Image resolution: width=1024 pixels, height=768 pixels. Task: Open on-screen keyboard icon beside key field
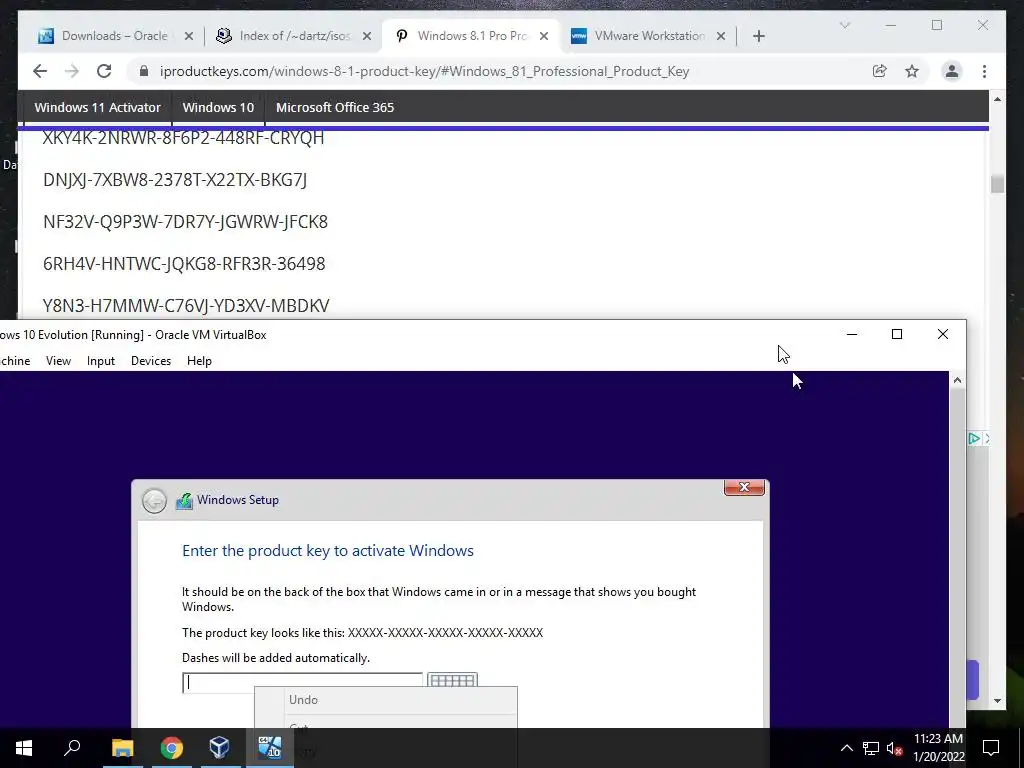(x=453, y=680)
